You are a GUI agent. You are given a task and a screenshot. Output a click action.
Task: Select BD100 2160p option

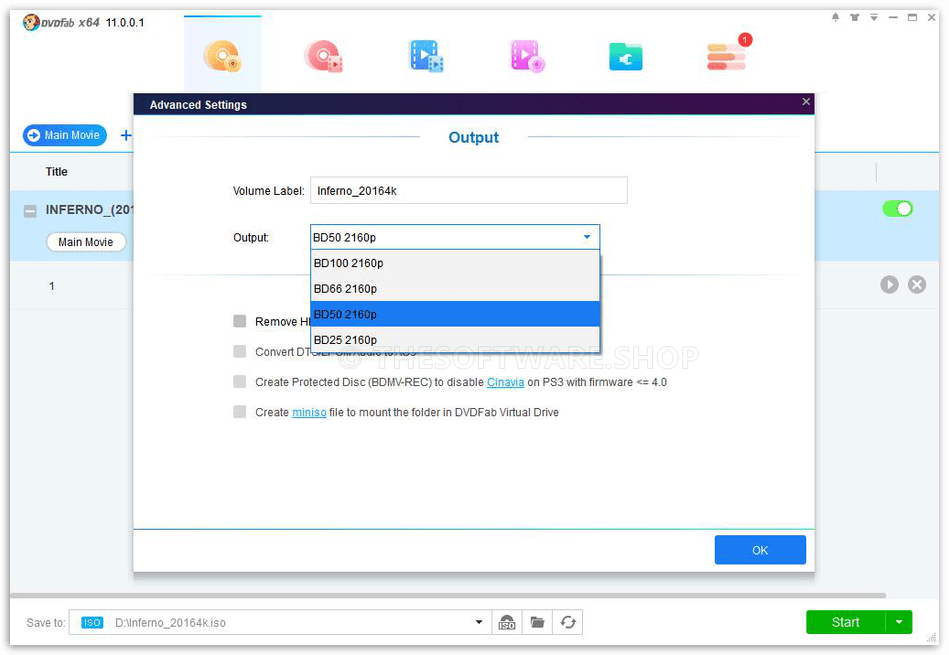point(455,263)
